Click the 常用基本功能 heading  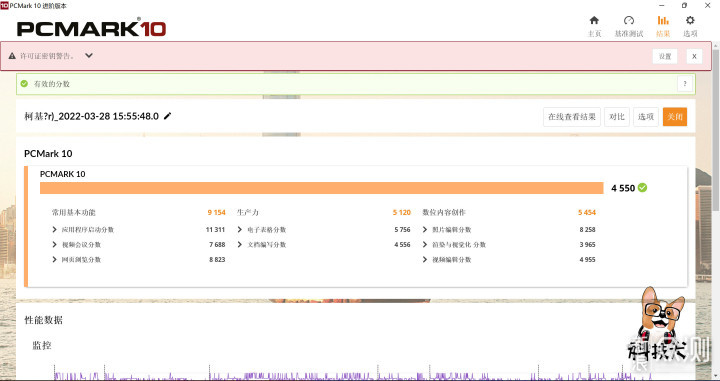pos(73,212)
